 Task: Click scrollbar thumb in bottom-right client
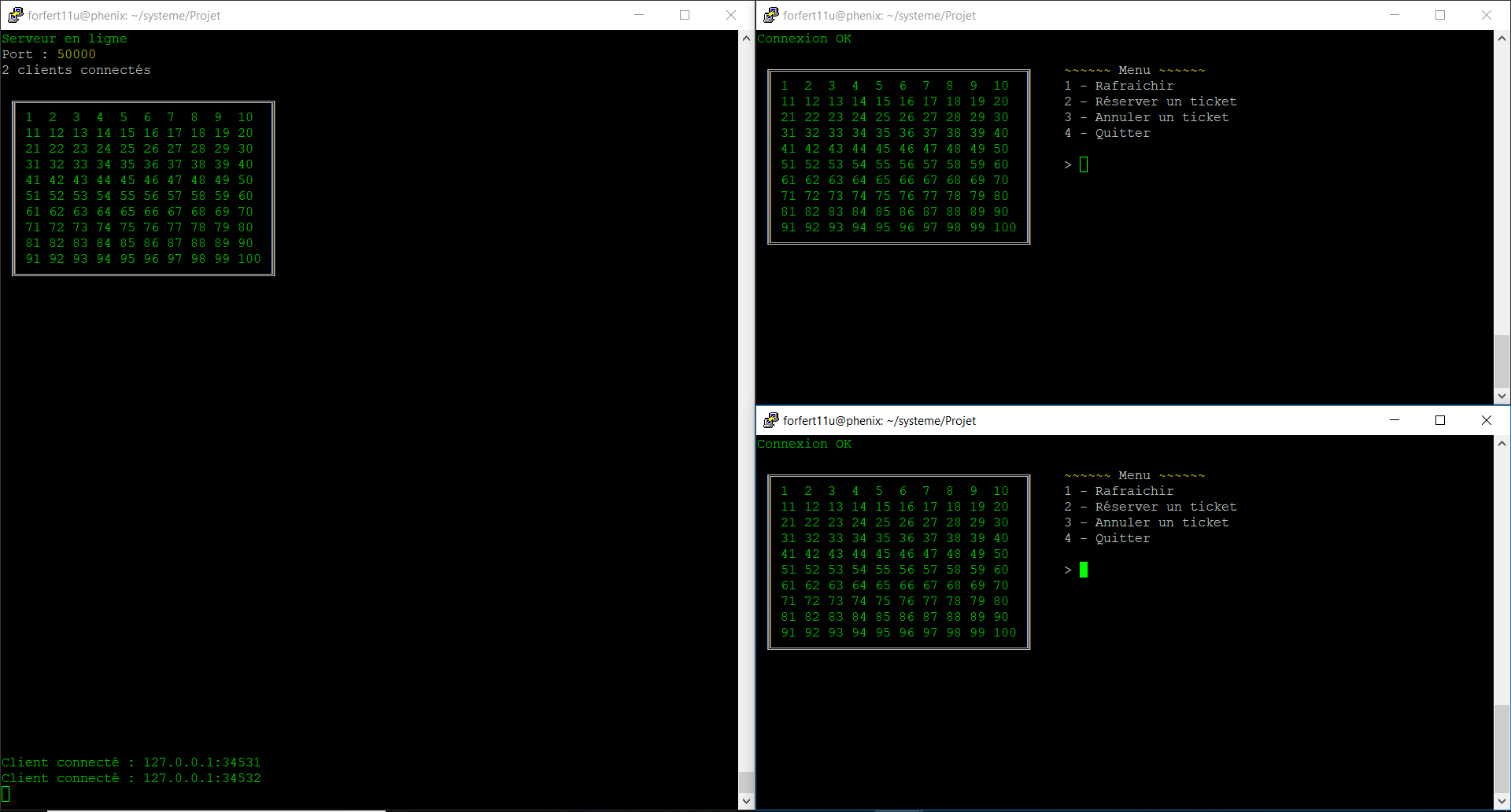tap(1502, 750)
